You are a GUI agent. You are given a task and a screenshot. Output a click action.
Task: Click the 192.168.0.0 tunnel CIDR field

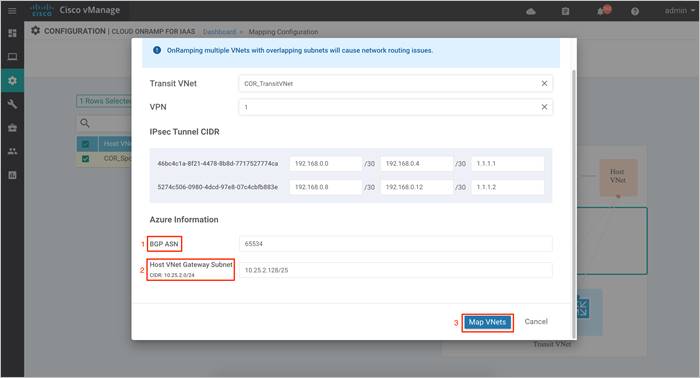325,164
